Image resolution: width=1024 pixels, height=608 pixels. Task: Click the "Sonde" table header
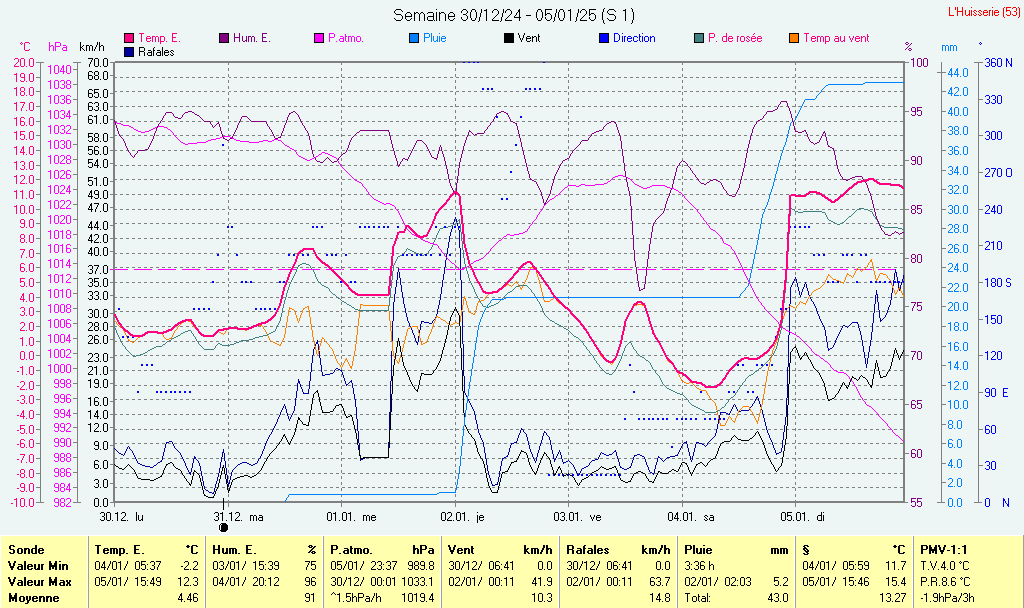pos(26,550)
